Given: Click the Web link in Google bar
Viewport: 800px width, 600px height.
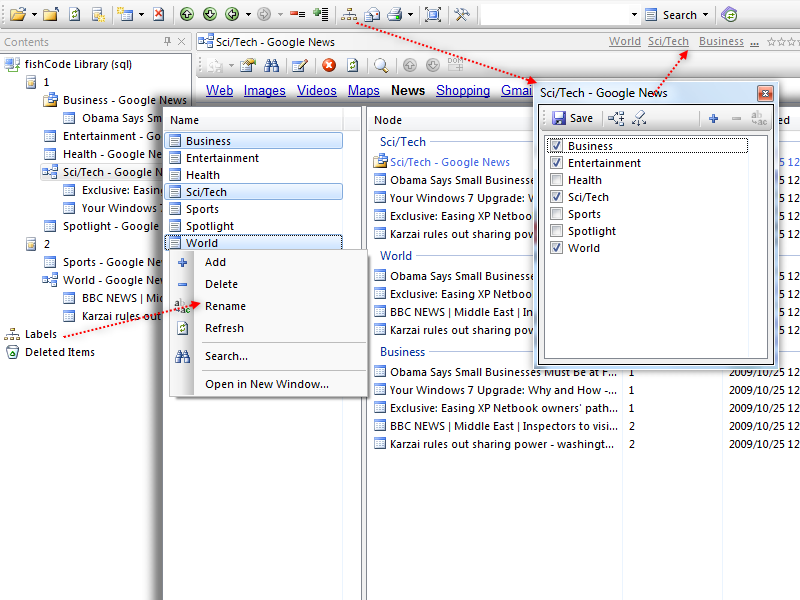Looking at the screenshot, I should [219, 91].
